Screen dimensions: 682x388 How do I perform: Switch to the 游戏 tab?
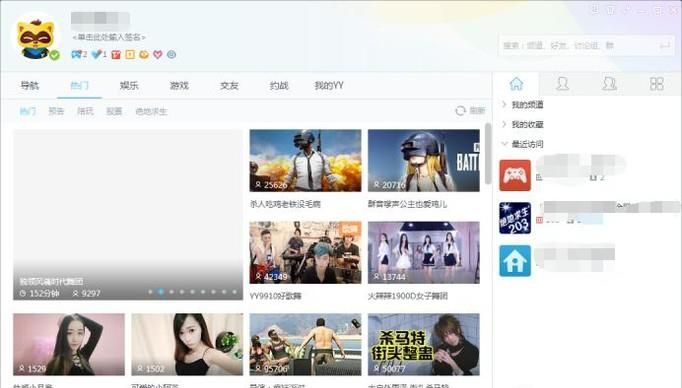[x=179, y=86]
